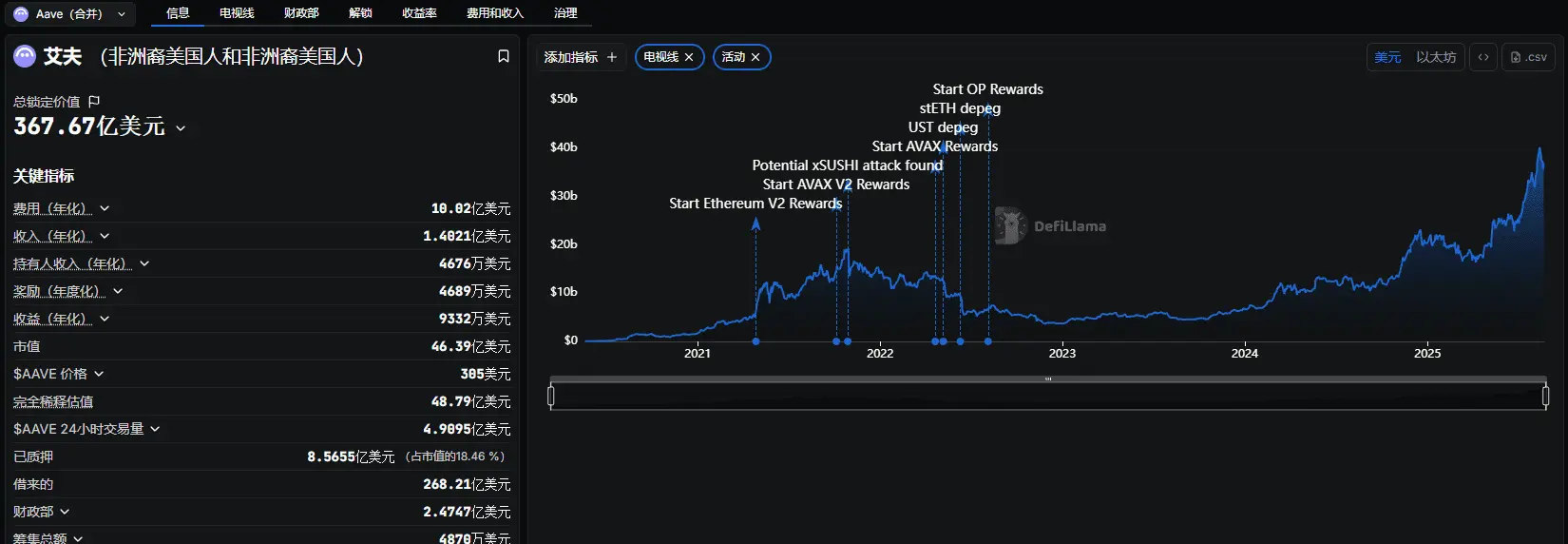Click the Start Ethereum V2 Rewards event dot

pyautogui.click(x=755, y=341)
